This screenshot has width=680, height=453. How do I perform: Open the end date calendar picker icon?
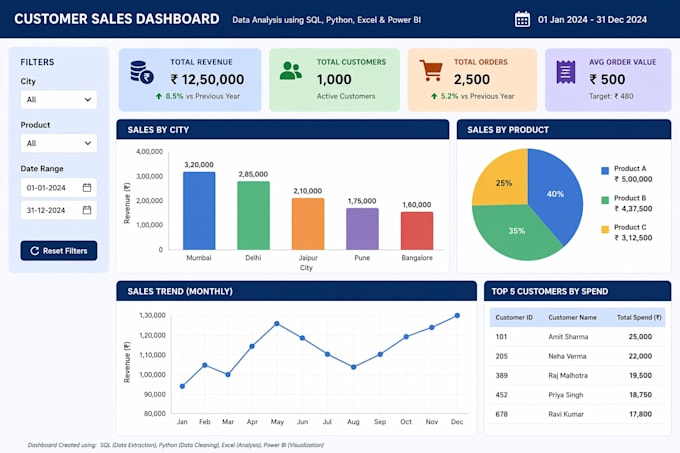point(87,210)
